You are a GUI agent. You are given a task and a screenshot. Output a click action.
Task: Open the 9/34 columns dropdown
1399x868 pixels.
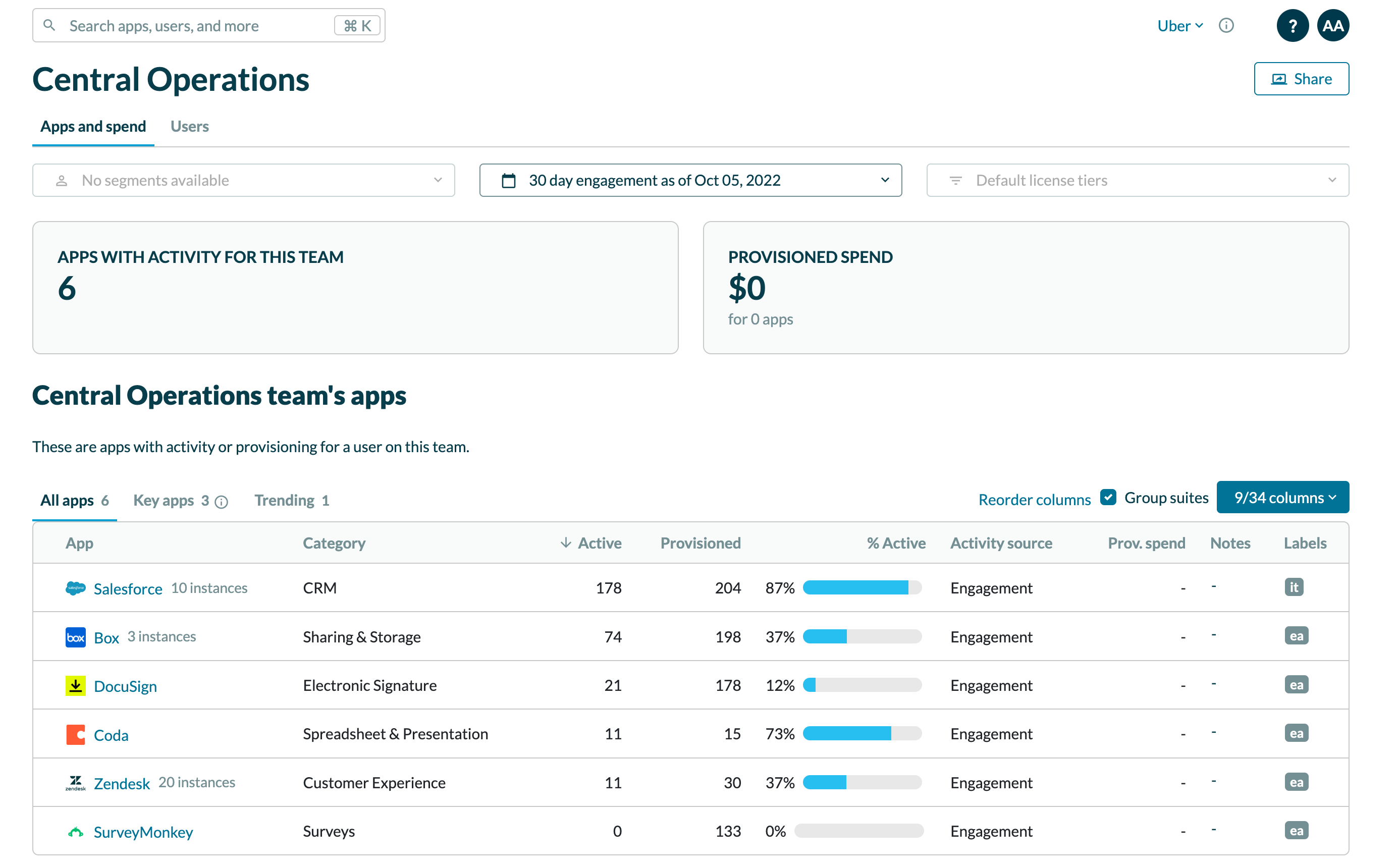pos(1282,497)
